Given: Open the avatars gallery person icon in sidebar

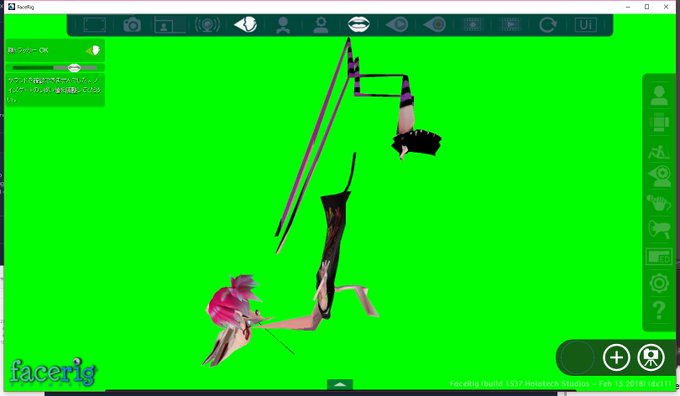Looking at the screenshot, I should (x=659, y=95).
